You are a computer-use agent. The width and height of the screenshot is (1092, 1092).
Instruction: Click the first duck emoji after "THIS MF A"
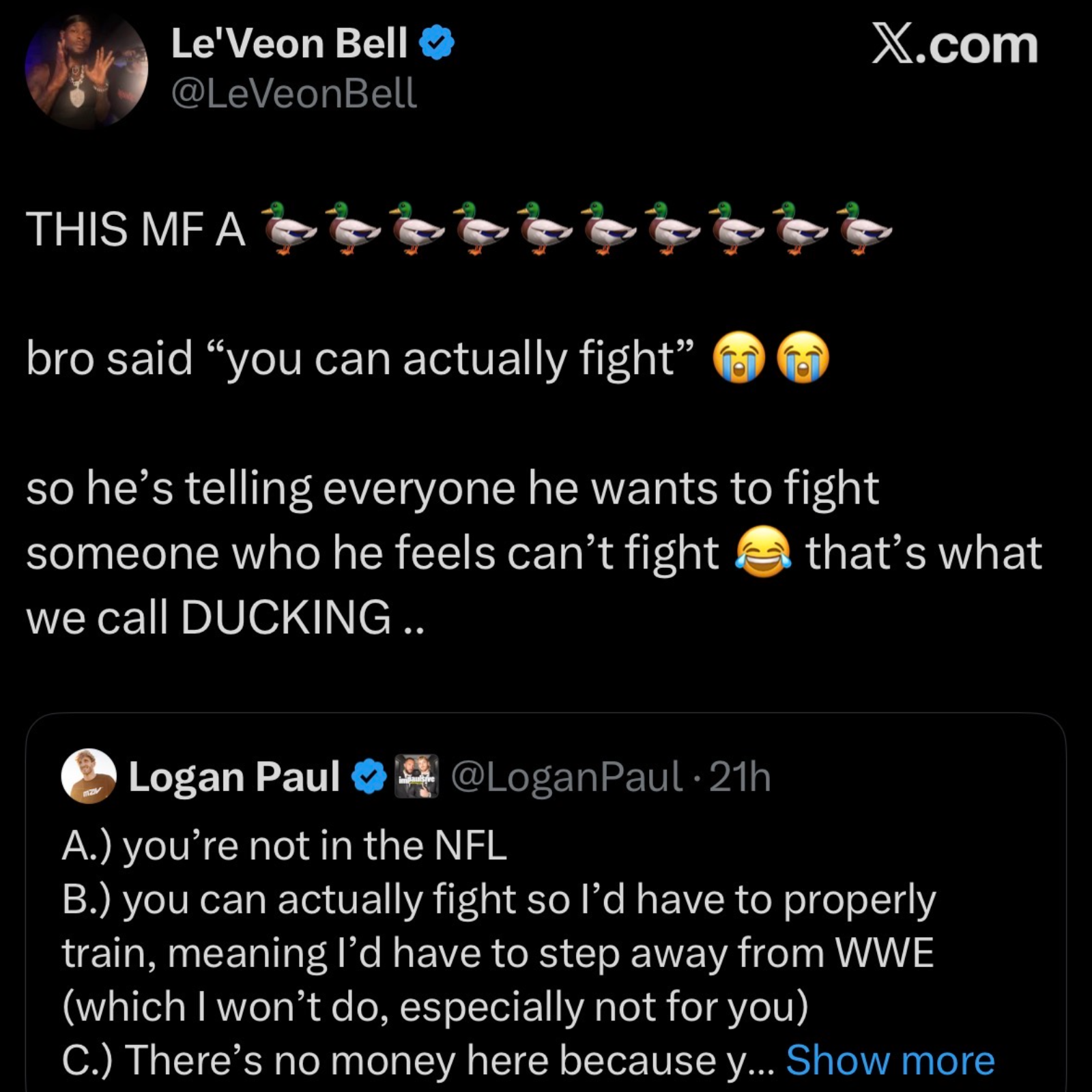point(289,229)
